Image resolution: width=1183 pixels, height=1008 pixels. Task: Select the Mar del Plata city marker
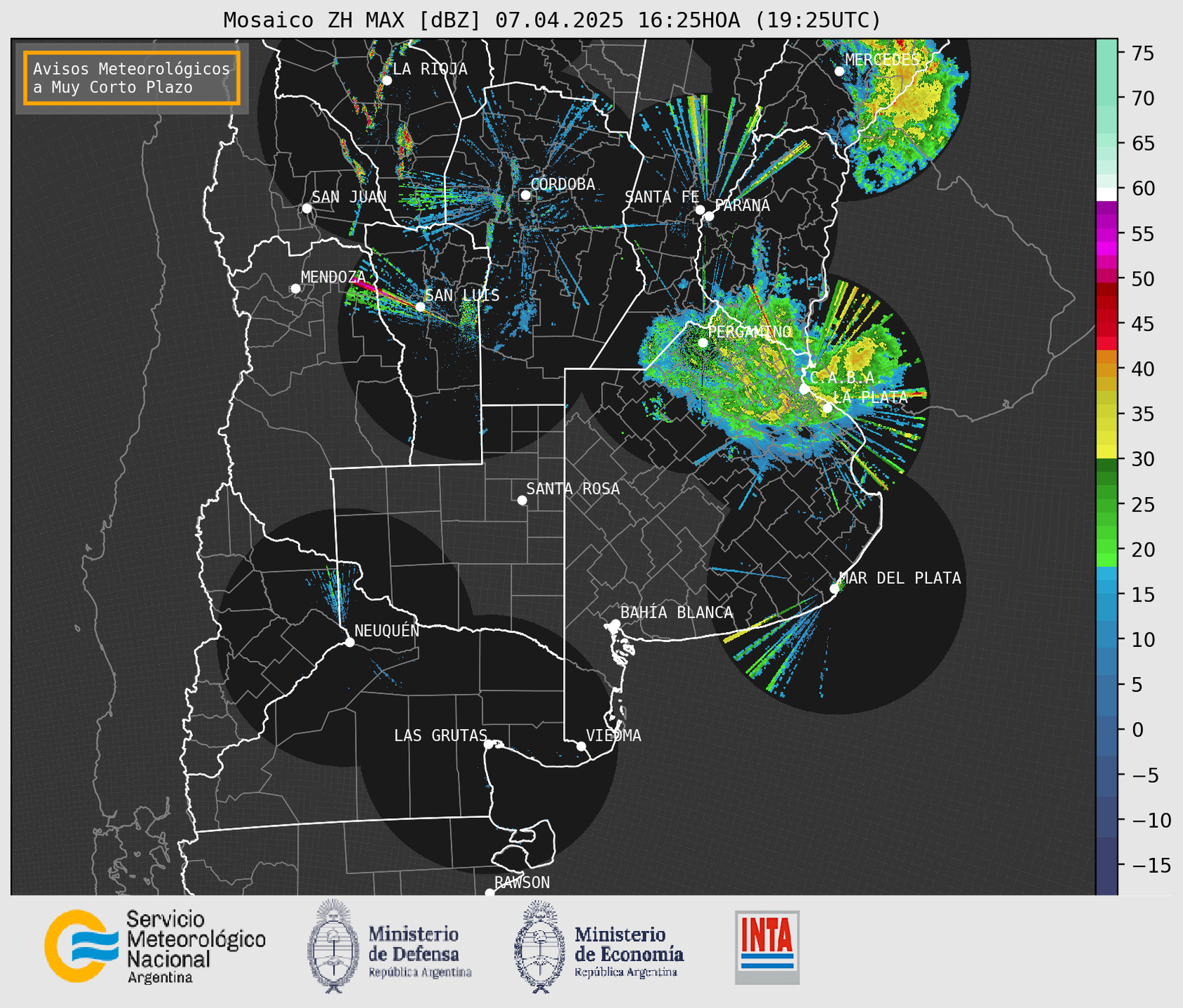834,589
